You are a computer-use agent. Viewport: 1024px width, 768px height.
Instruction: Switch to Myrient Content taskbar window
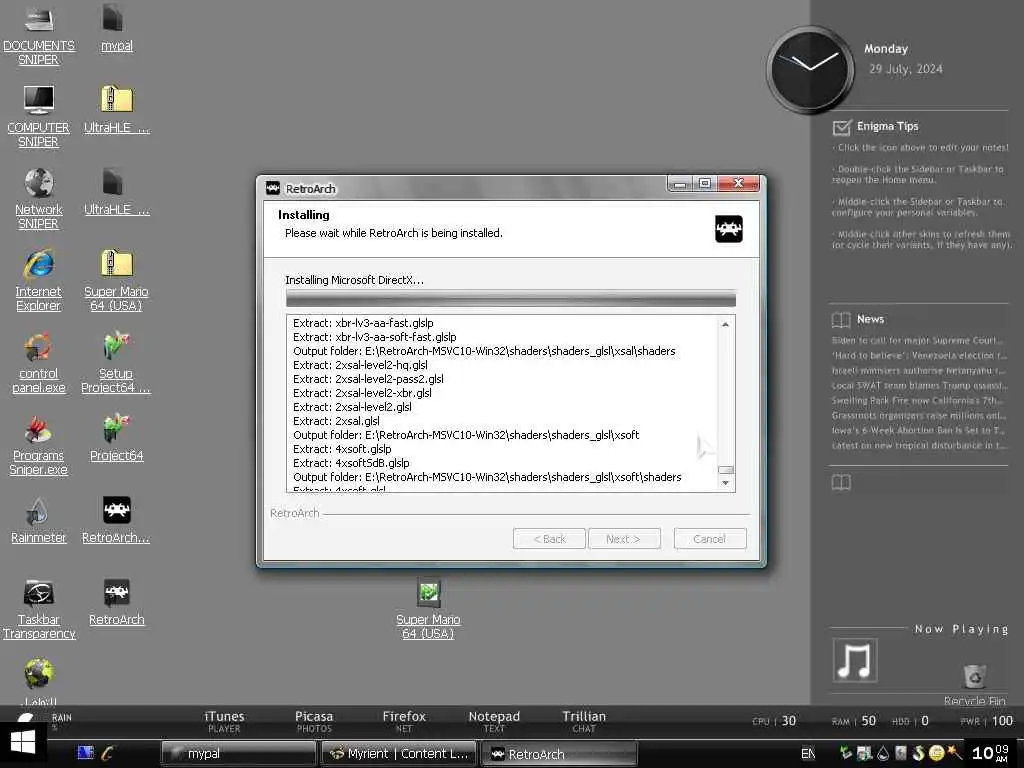(x=400, y=754)
